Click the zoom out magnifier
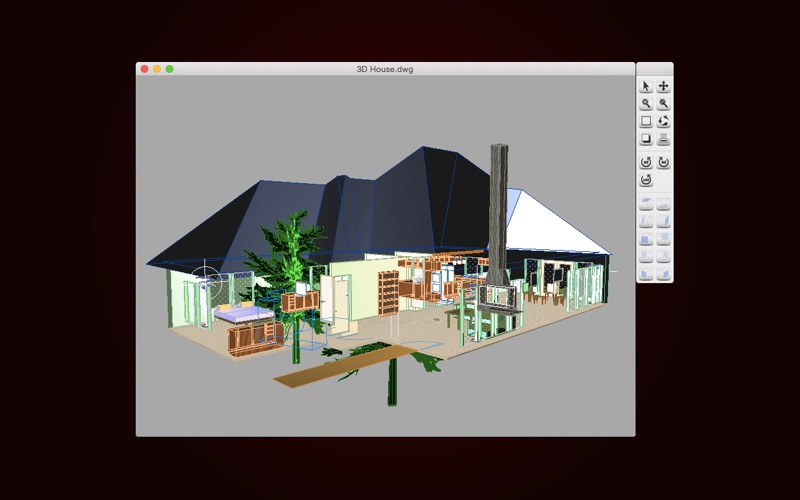The height and width of the screenshot is (500, 800). pos(663,104)
